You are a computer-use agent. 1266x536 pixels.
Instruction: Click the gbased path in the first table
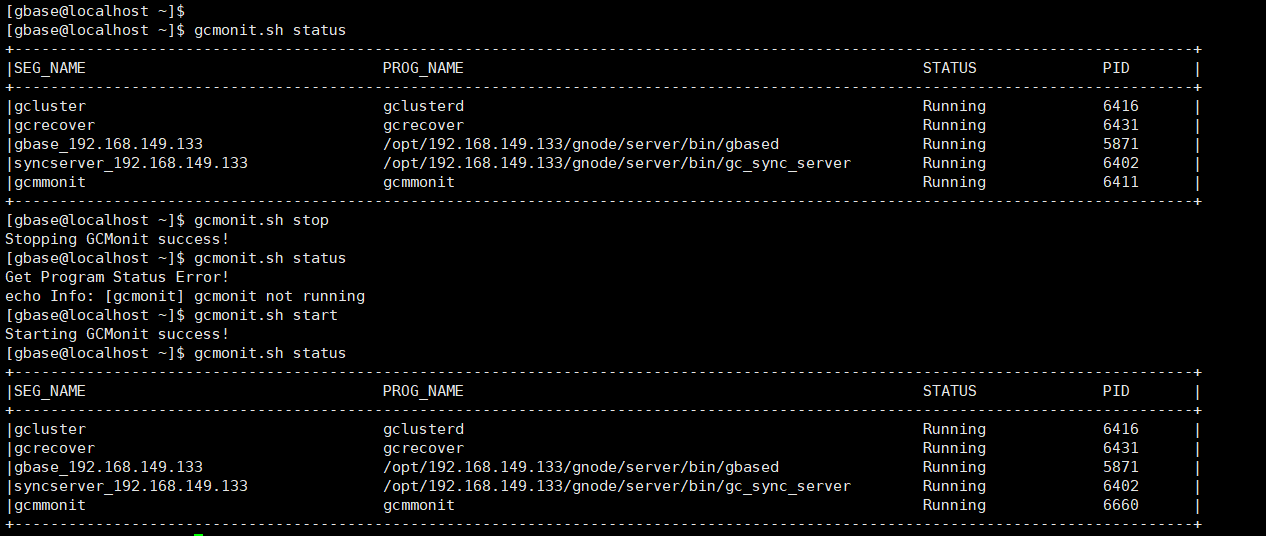tap(580, 144)
